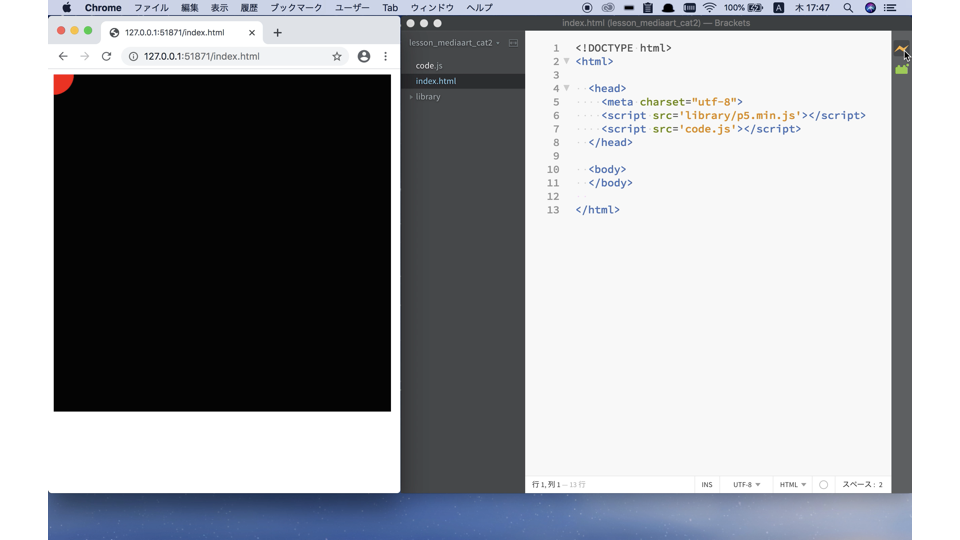The image size is (960, 540).
Task: Open the ウィンドウ menu
Action: (x=432, y=8)
